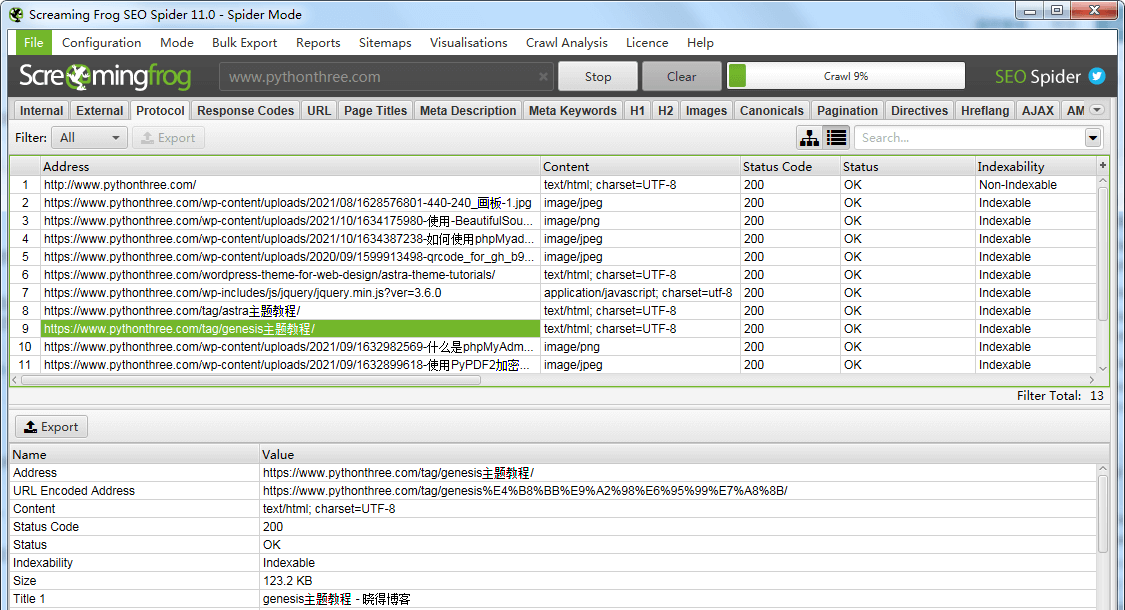The width and height of the screenshot is (1125, 610).
Task: Stop the crawl
Action: click(x=598, y=76)
